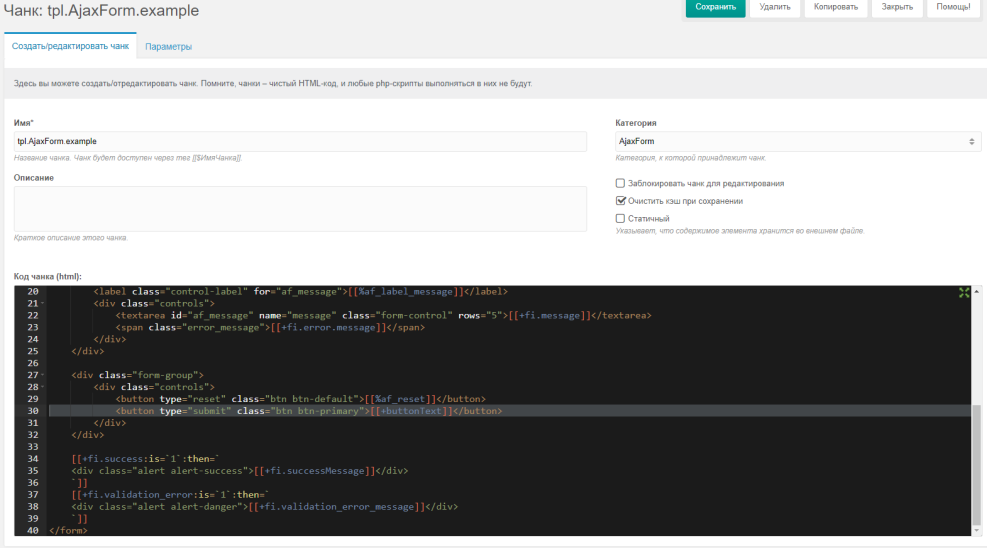
Task: Duplicate the chunk with the Копировать button
Action: 835,7
